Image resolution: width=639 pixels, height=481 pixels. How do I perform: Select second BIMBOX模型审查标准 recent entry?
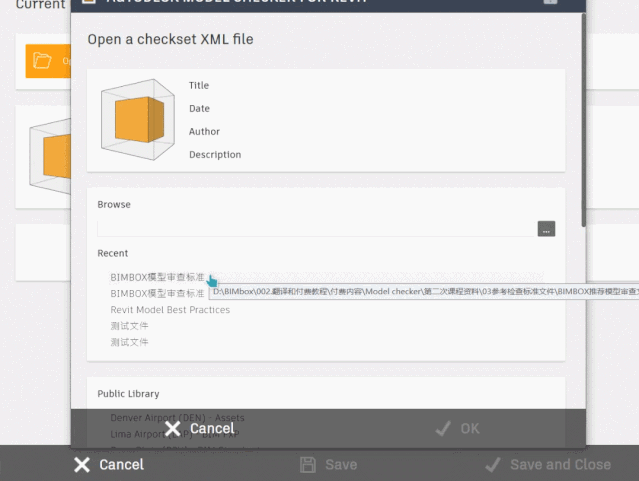[x=157, y=293]
